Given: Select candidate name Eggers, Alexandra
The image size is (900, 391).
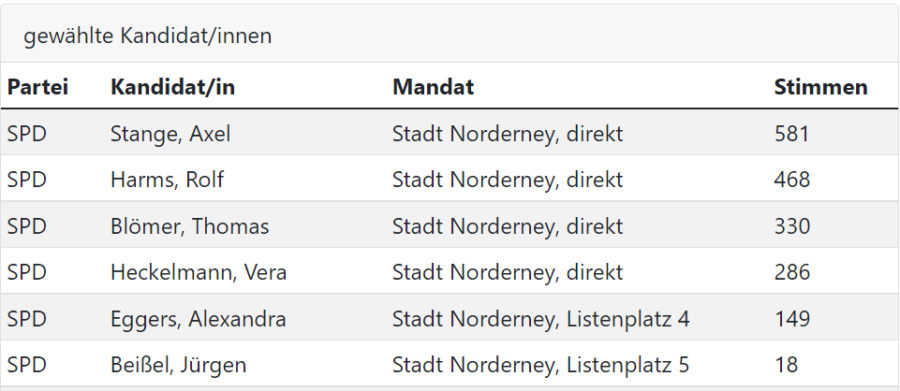Looking at the screenshot, I should click(x=198, y=319).
